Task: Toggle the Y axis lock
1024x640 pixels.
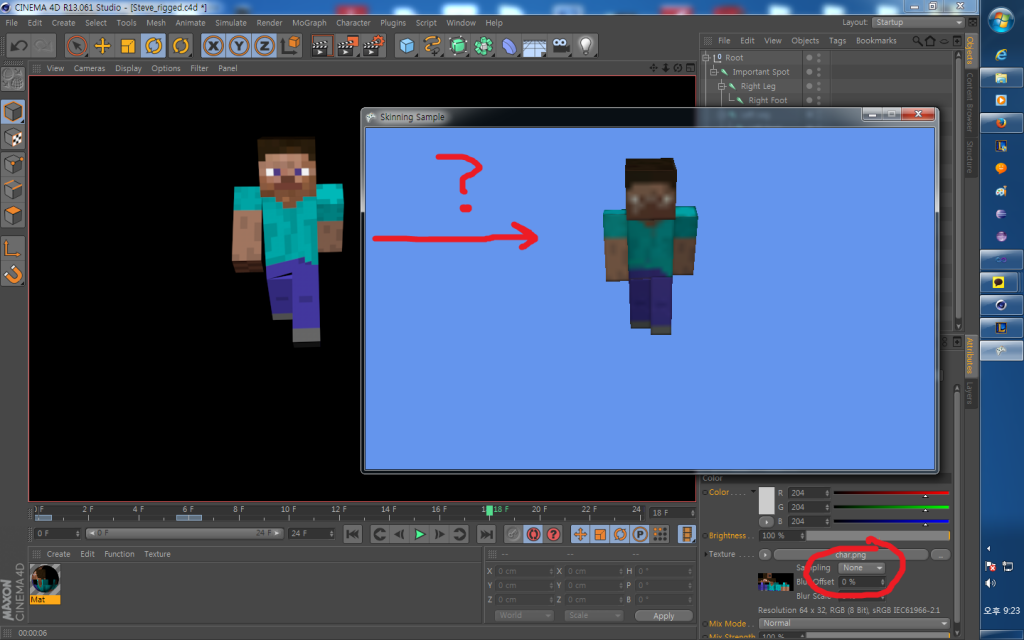Action: [x=239, y=46]
